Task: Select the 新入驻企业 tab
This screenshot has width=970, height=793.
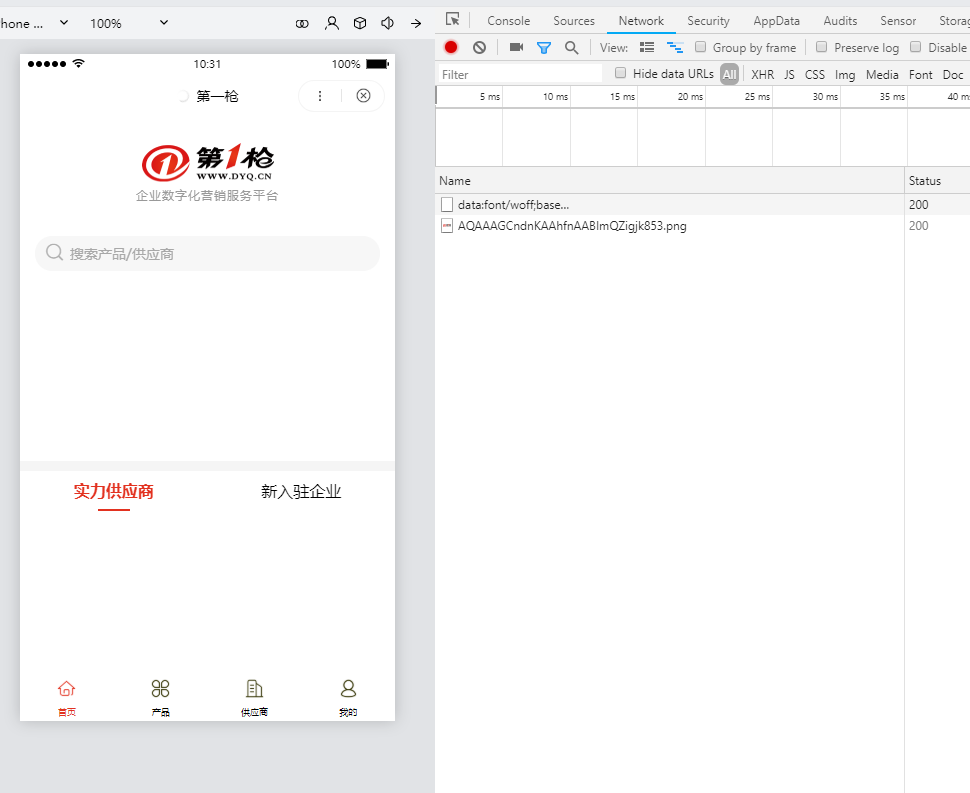Action: click(301, 492)
